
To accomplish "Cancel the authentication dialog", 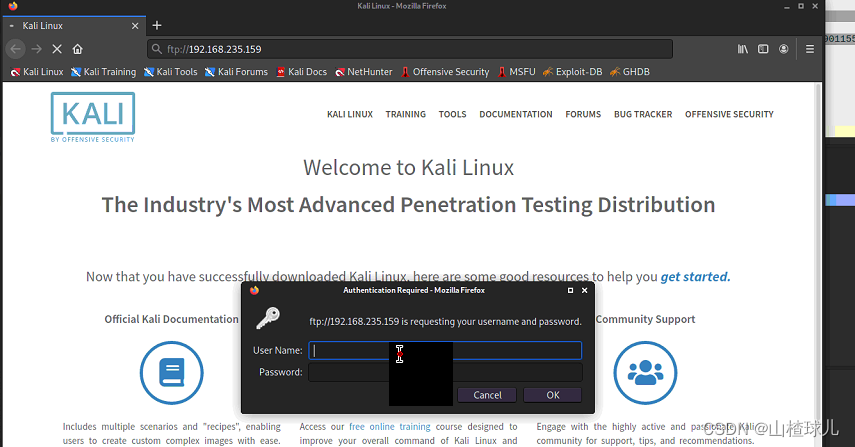I will (487, 395).
